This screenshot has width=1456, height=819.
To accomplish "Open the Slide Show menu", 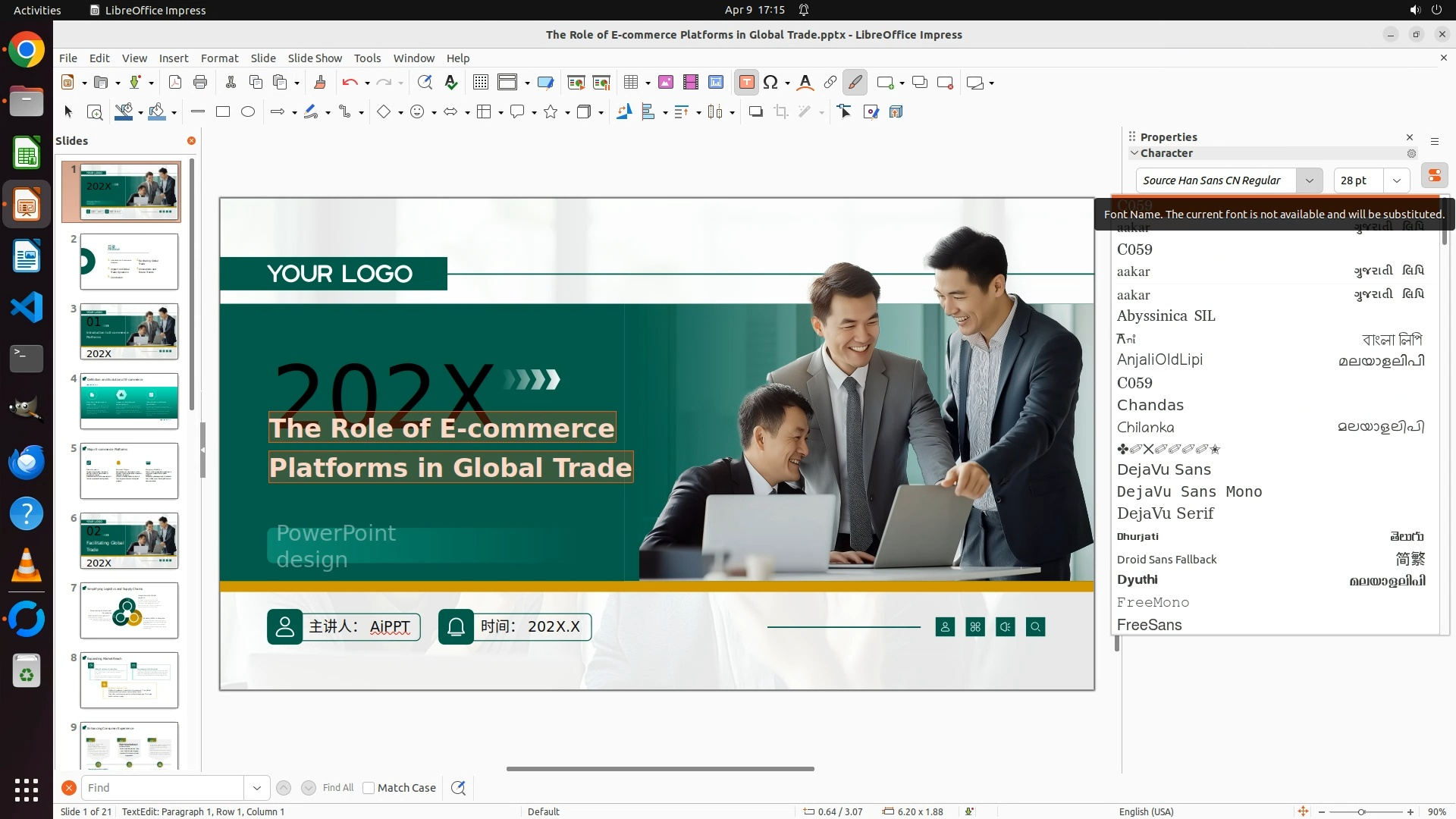I will pos(315,58).
